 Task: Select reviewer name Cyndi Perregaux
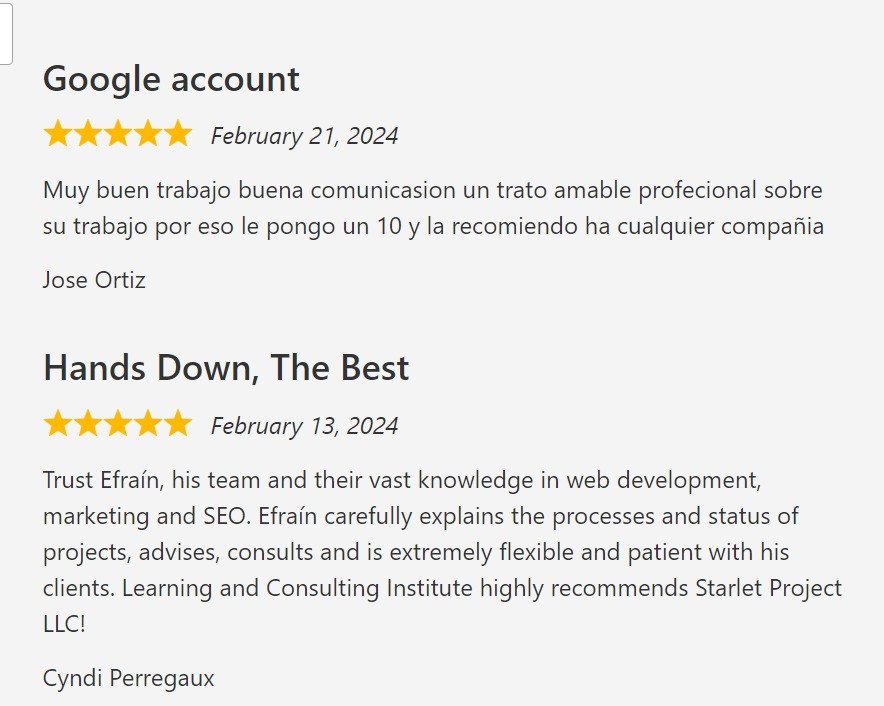tap(129, 678)
